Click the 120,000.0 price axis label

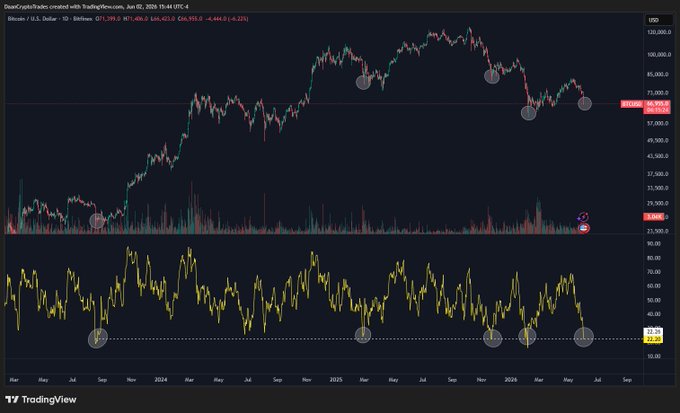point(659,32)
